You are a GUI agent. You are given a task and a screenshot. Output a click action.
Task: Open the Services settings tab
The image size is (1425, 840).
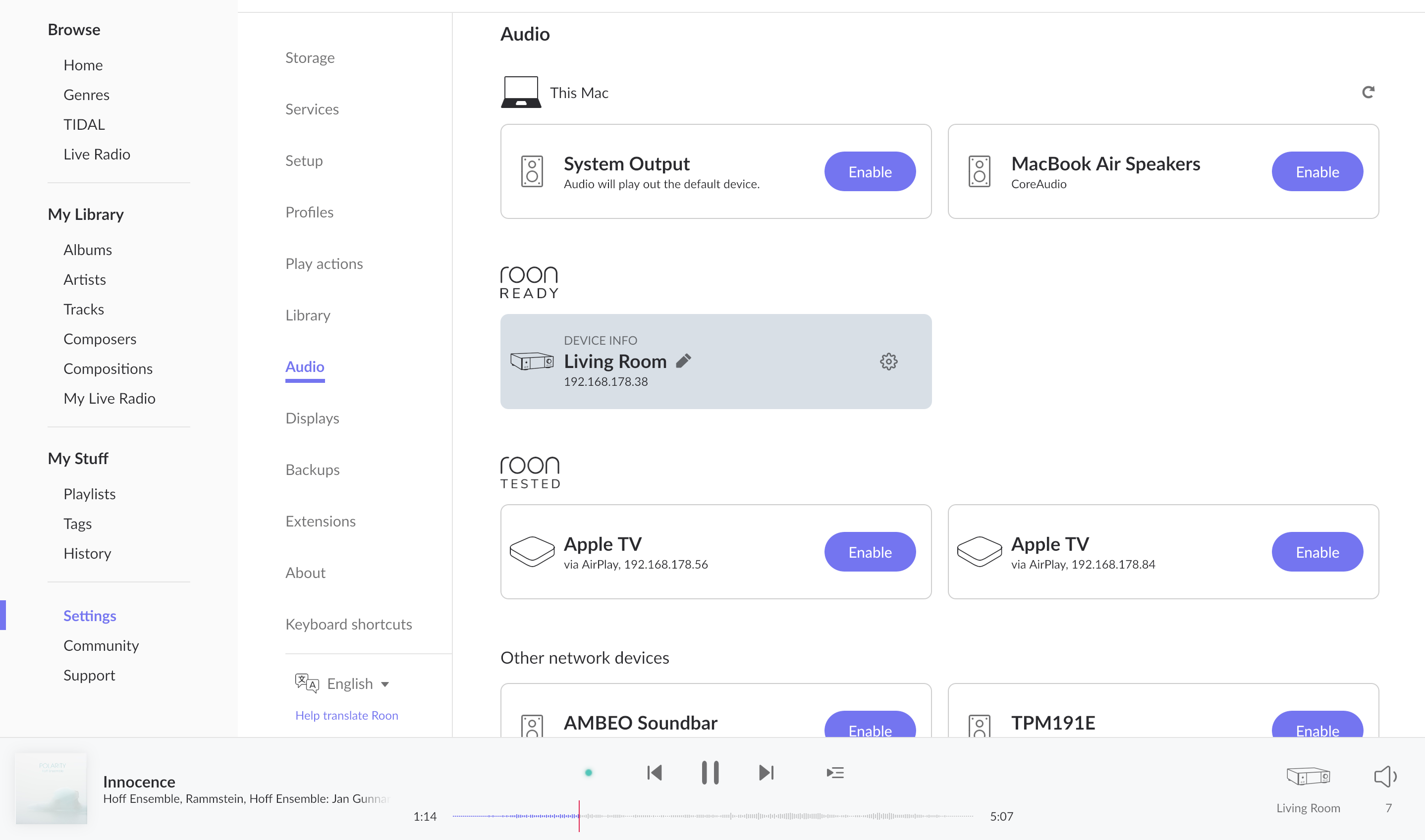[x=312, y=109]
